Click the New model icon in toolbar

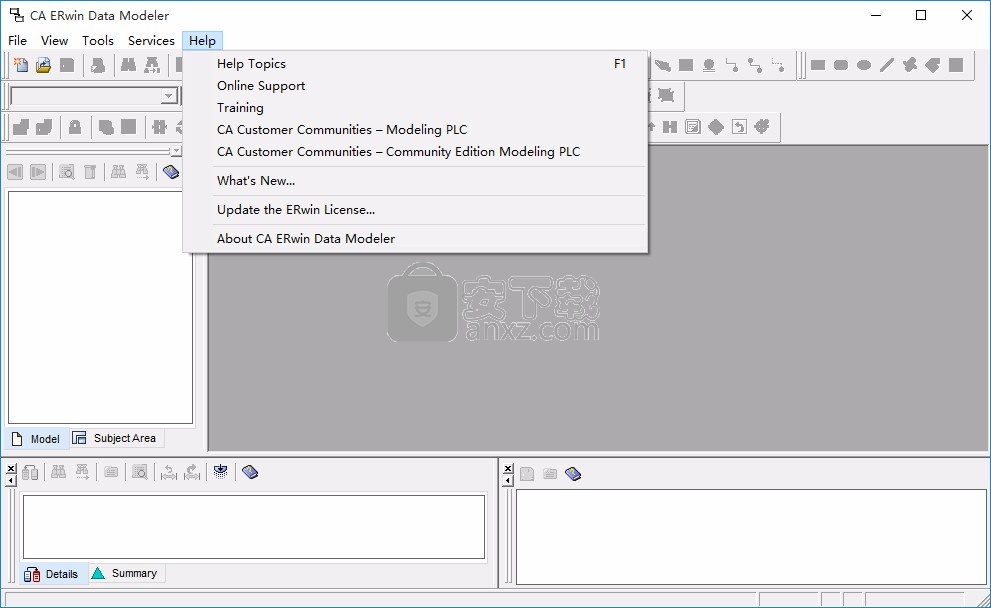pos(20,65)
